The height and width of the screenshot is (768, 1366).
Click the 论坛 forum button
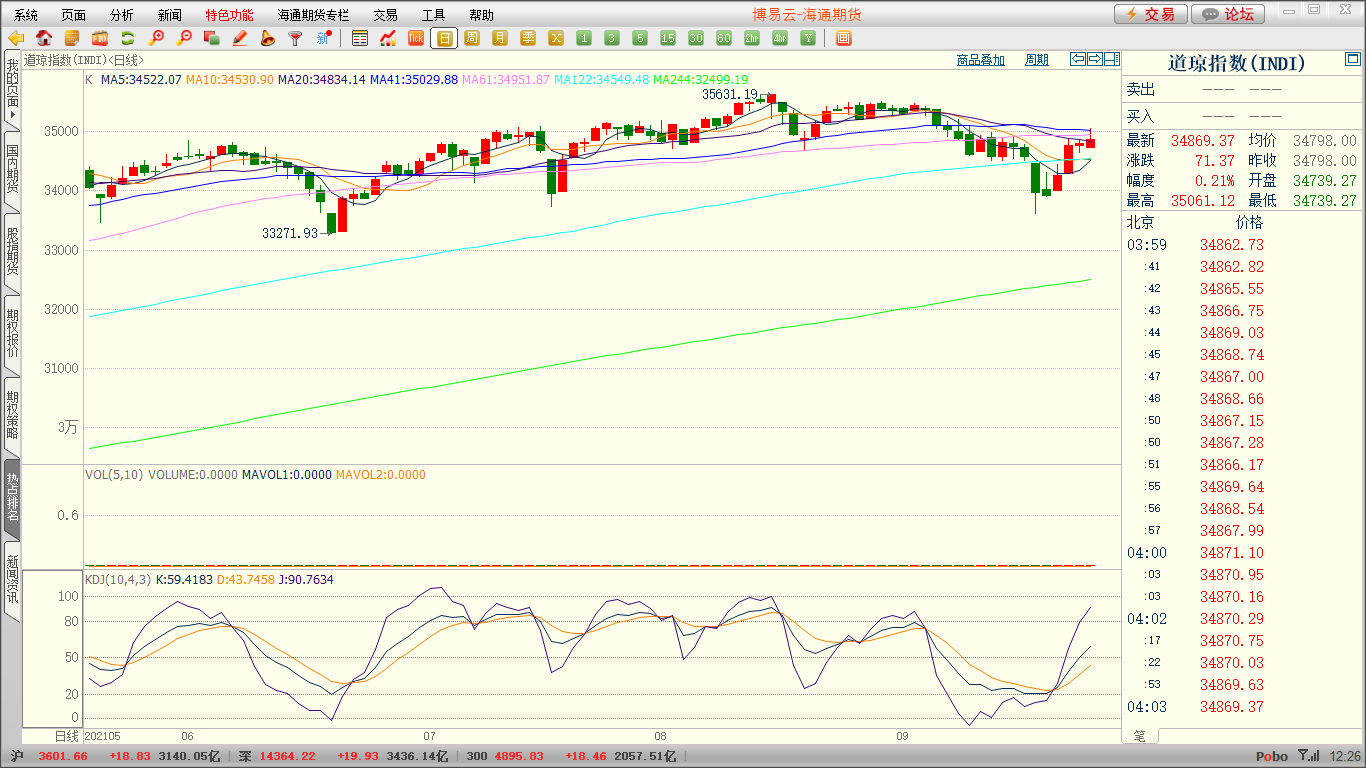1228,14
